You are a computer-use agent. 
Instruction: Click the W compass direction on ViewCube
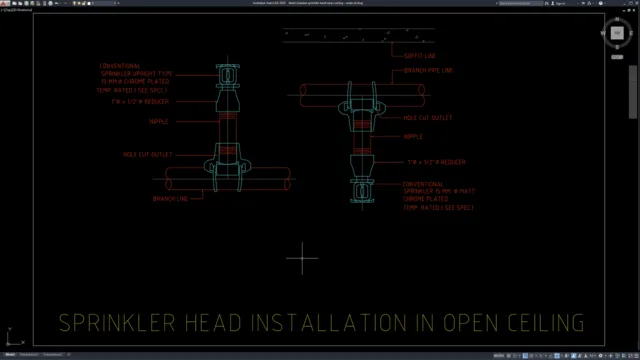point(603,33)
